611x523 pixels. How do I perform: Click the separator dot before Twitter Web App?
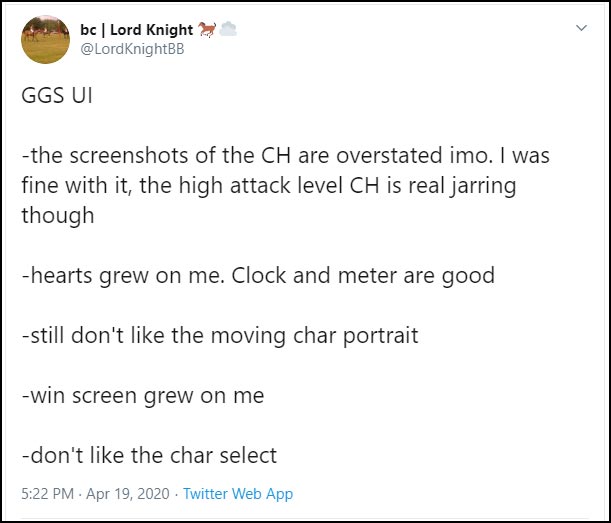[177, 494]
